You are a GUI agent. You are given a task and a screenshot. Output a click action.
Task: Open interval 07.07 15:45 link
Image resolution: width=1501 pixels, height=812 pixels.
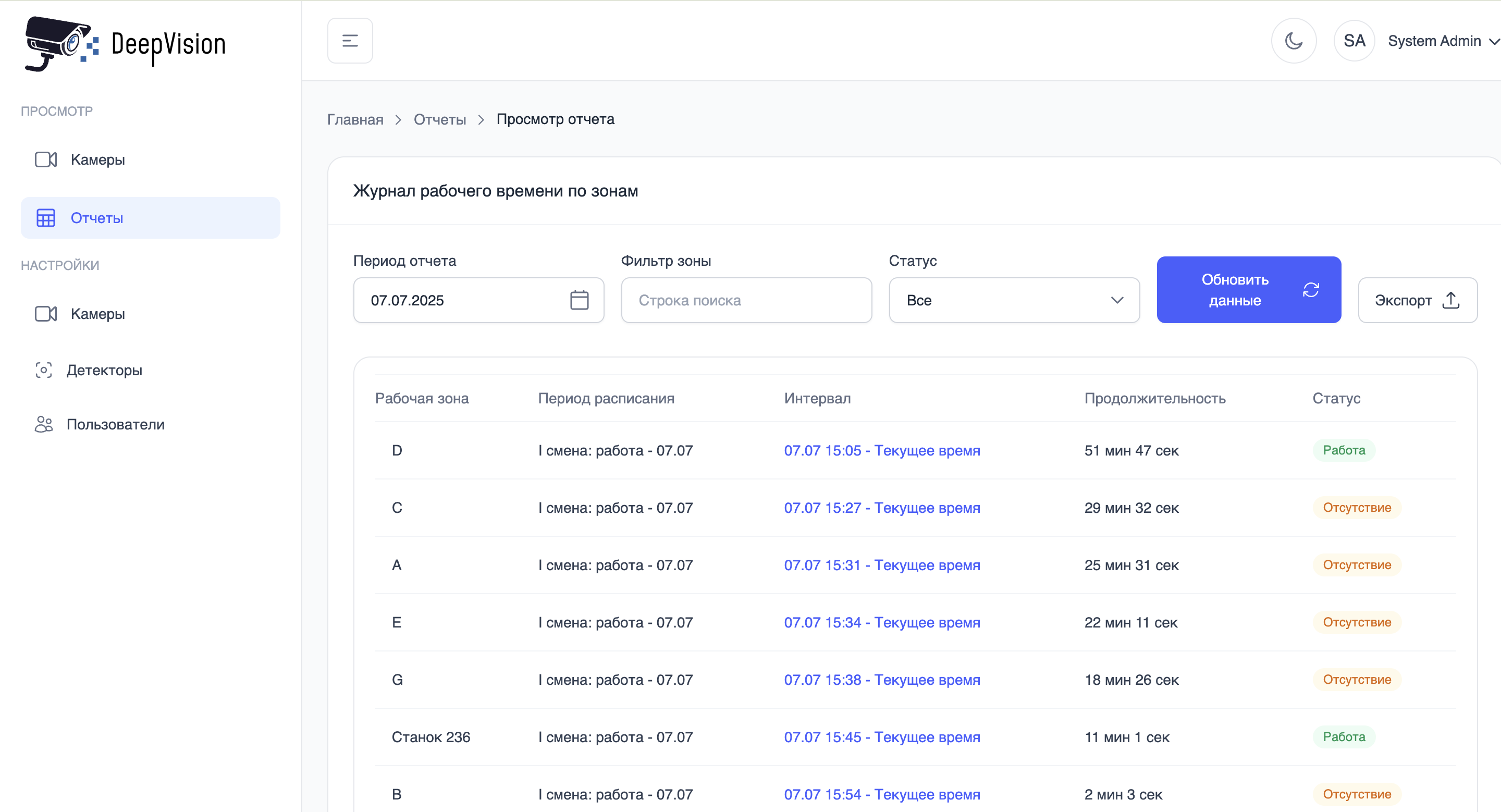click(x=882, y=737)
